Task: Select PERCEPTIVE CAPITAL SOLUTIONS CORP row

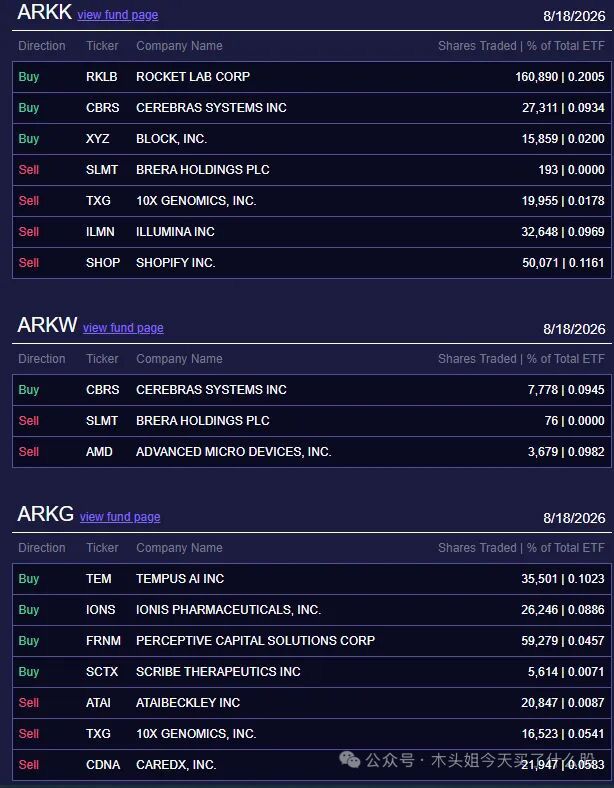Action: tap(312, 641)
